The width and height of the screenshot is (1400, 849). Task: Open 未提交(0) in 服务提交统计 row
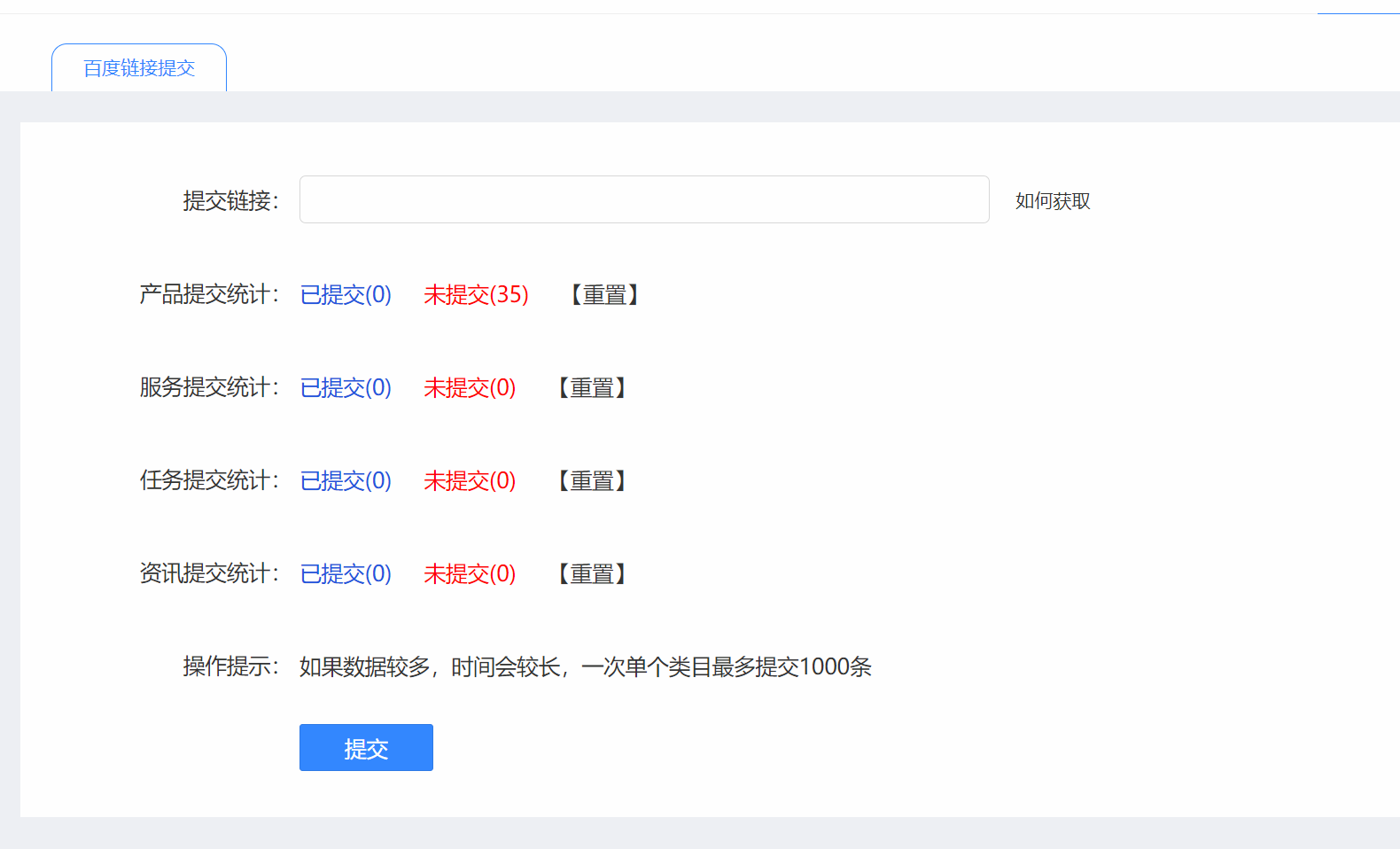tap(470, 387)
